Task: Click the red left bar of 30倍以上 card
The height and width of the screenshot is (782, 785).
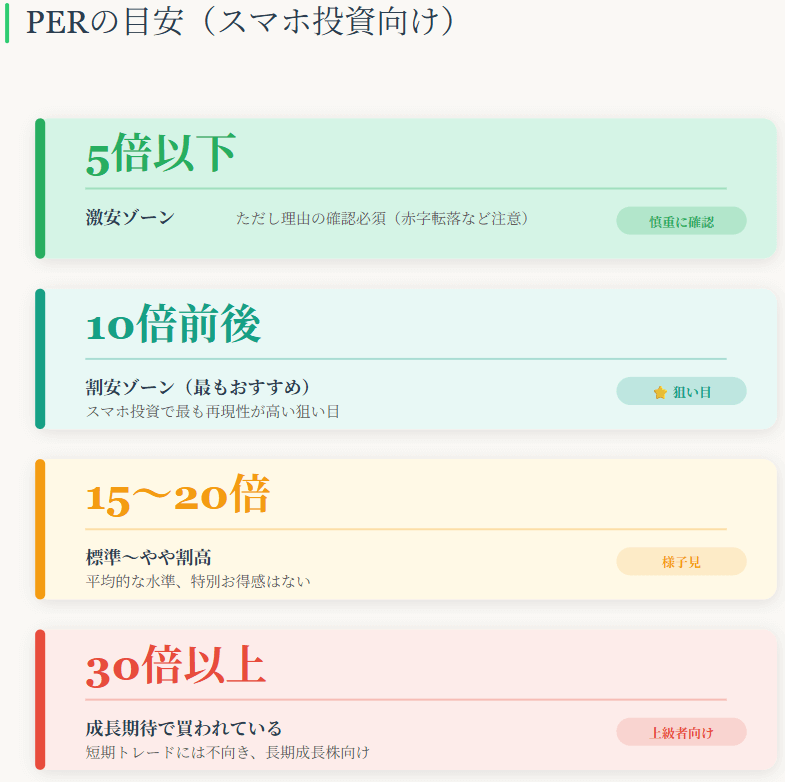Action: click(x=40, y=699)
